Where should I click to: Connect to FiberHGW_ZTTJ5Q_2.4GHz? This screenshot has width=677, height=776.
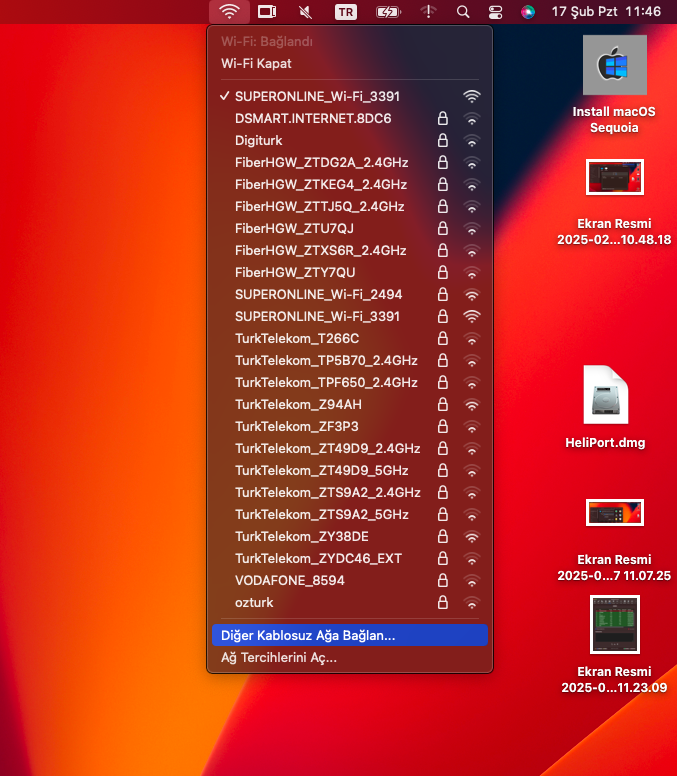[x=350, y=206]
